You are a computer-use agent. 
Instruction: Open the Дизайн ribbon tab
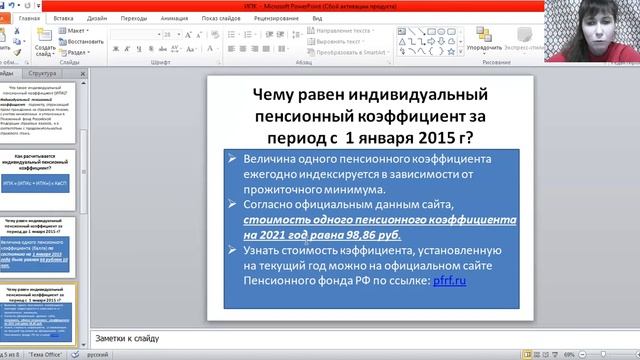pyautogui.click(x=97, y=18)
